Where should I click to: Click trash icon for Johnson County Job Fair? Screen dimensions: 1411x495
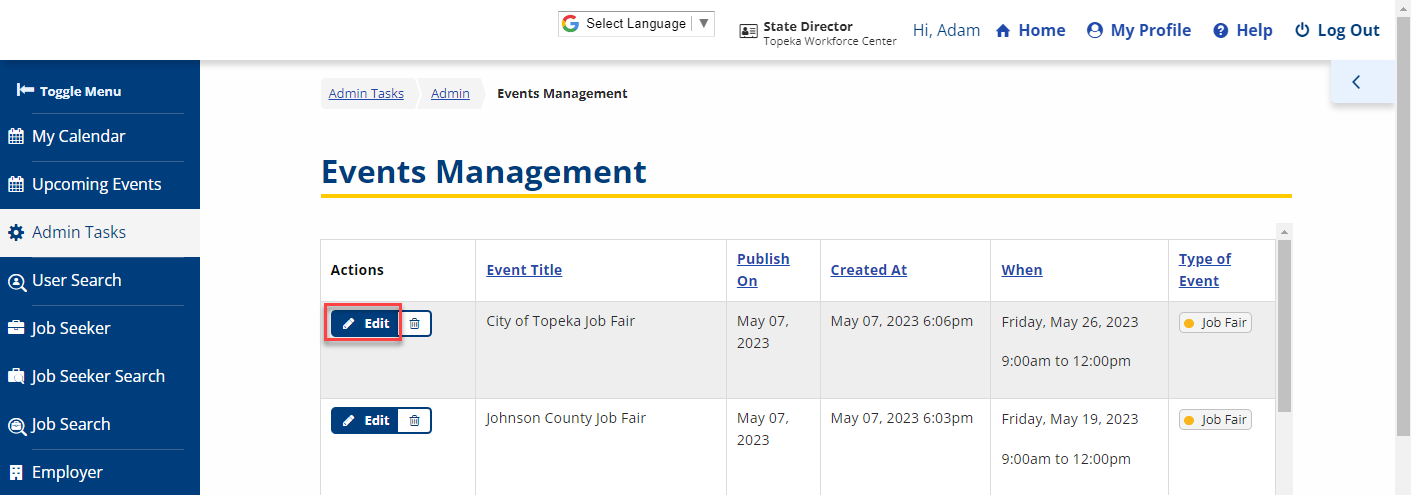[415, 421]
